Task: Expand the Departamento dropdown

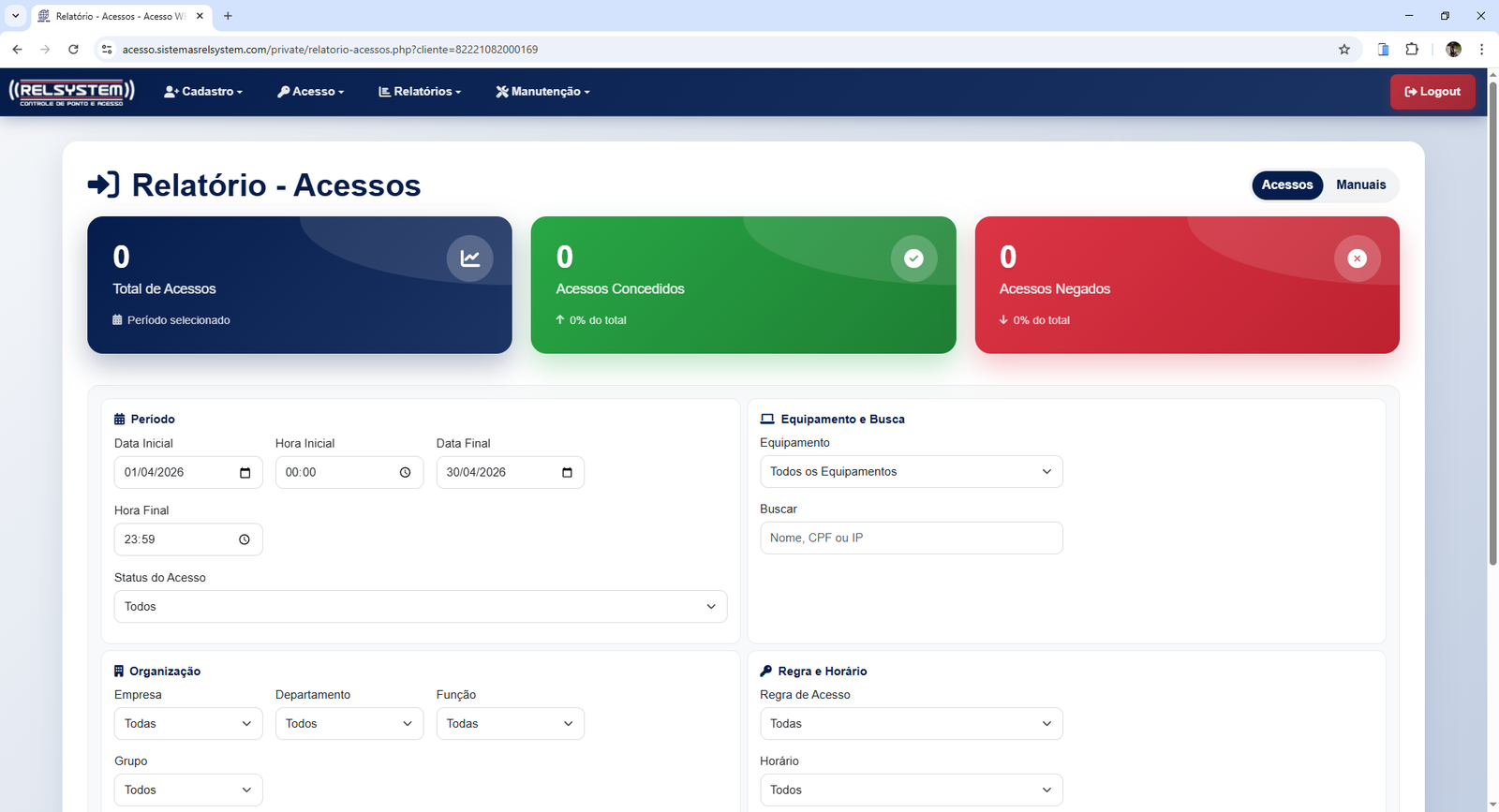Action: (349, 724)
